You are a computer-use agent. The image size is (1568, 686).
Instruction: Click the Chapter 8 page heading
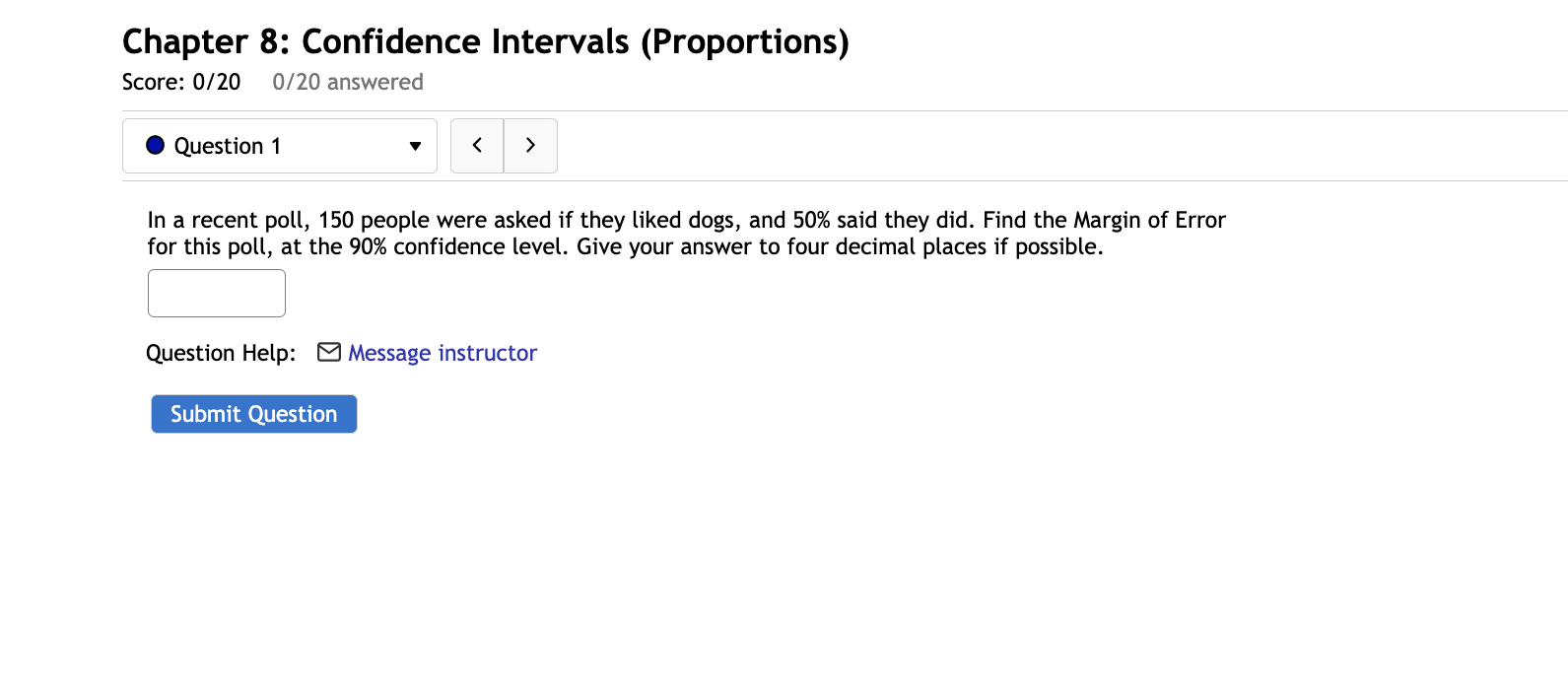(x=484, y=41)
